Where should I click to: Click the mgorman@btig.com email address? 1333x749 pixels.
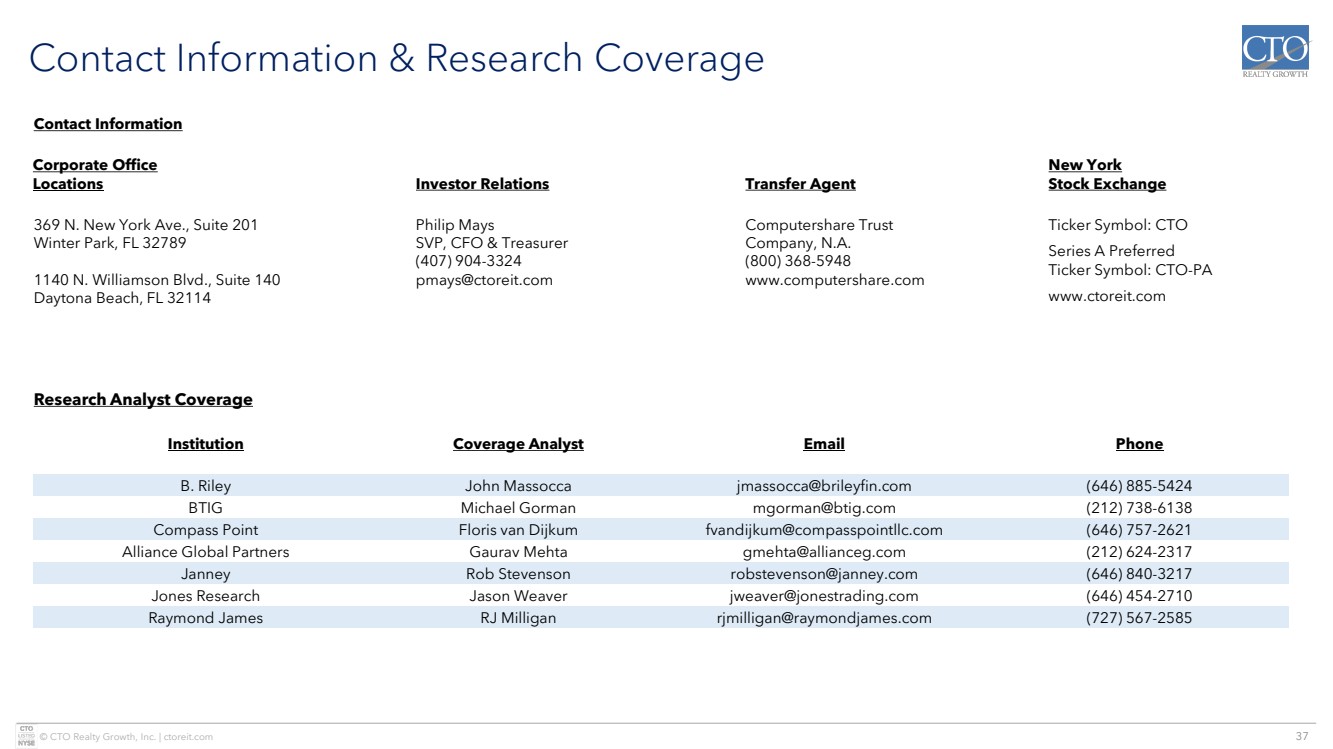[x=824, y=508]
